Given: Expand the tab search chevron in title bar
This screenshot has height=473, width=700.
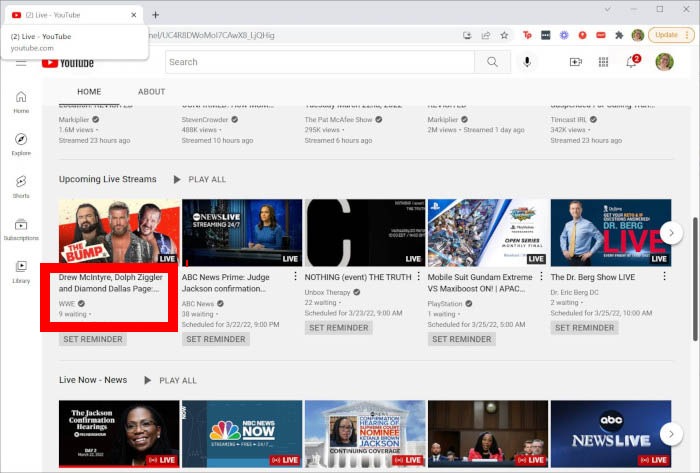Looking at the screenshot, I should click(x=607, y=9).
